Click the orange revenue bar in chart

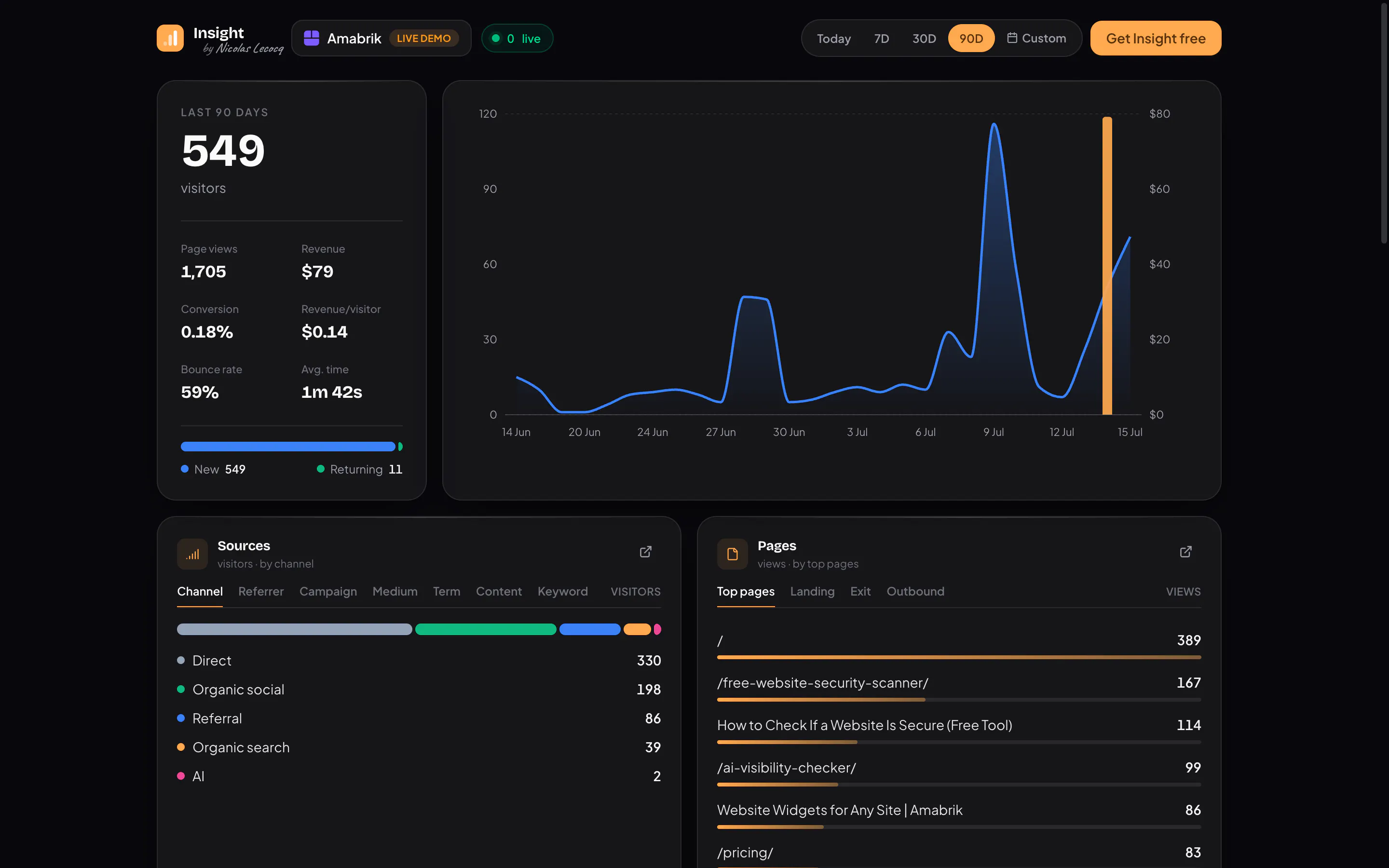pos(1107,265)
